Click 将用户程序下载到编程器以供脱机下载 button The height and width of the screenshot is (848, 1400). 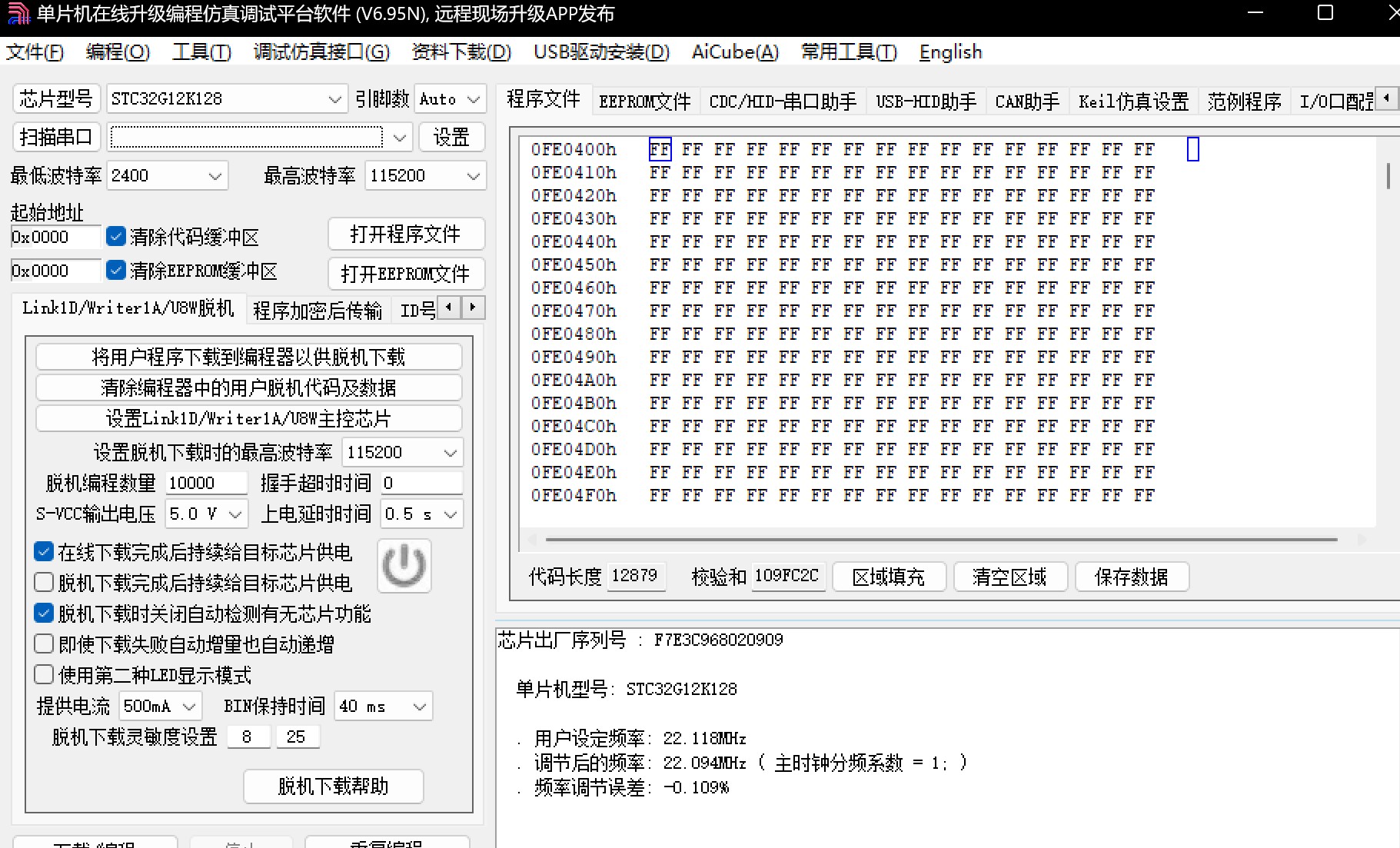click(248, 357)
